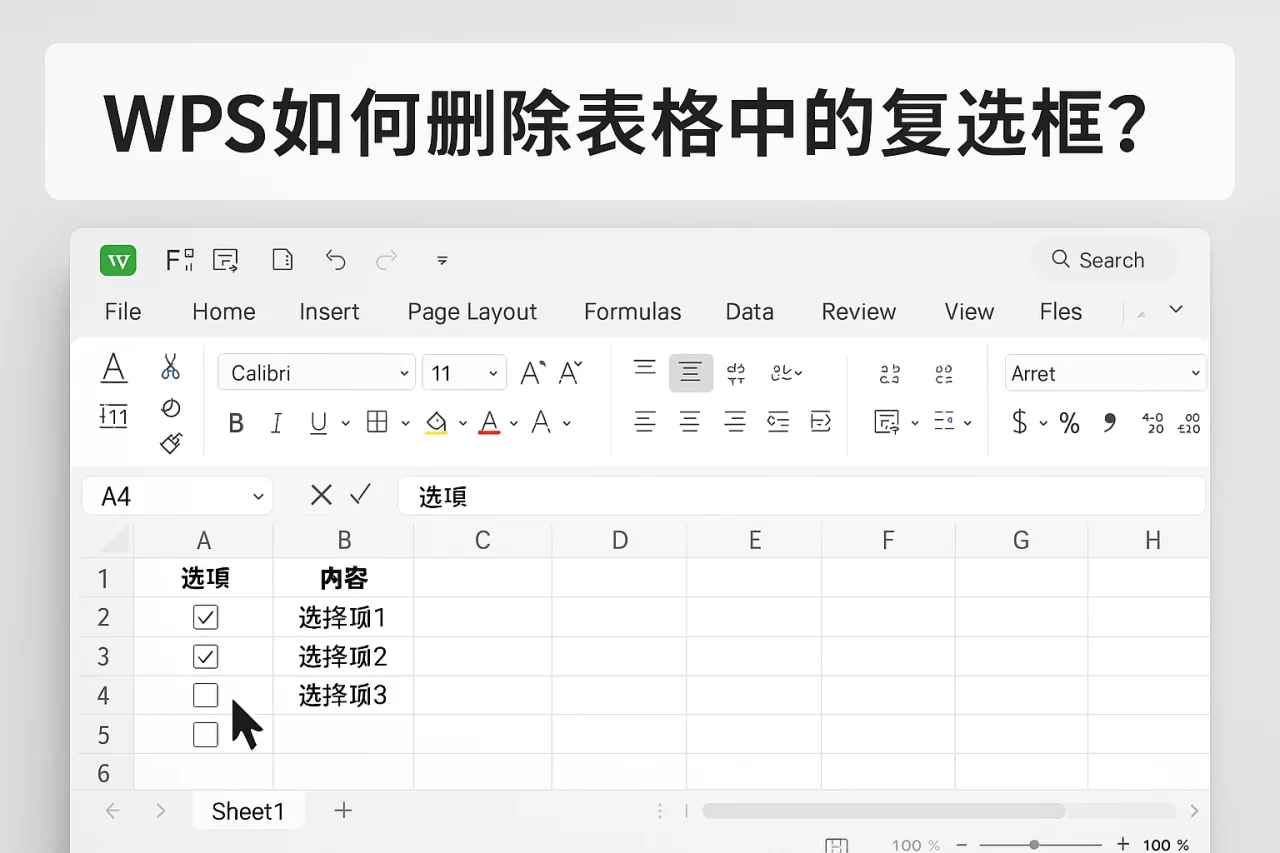The image size is (1280, 853).
Task: Open the font color dropdown arrow
Action: [513, 423]
